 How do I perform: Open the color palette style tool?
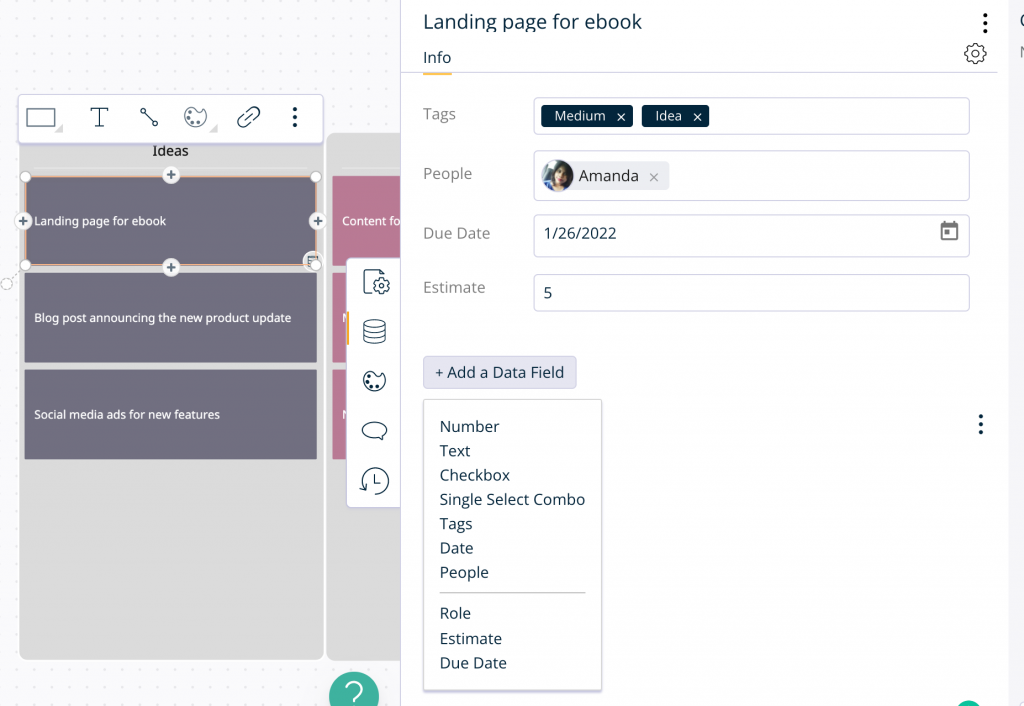tap(195, 118)
